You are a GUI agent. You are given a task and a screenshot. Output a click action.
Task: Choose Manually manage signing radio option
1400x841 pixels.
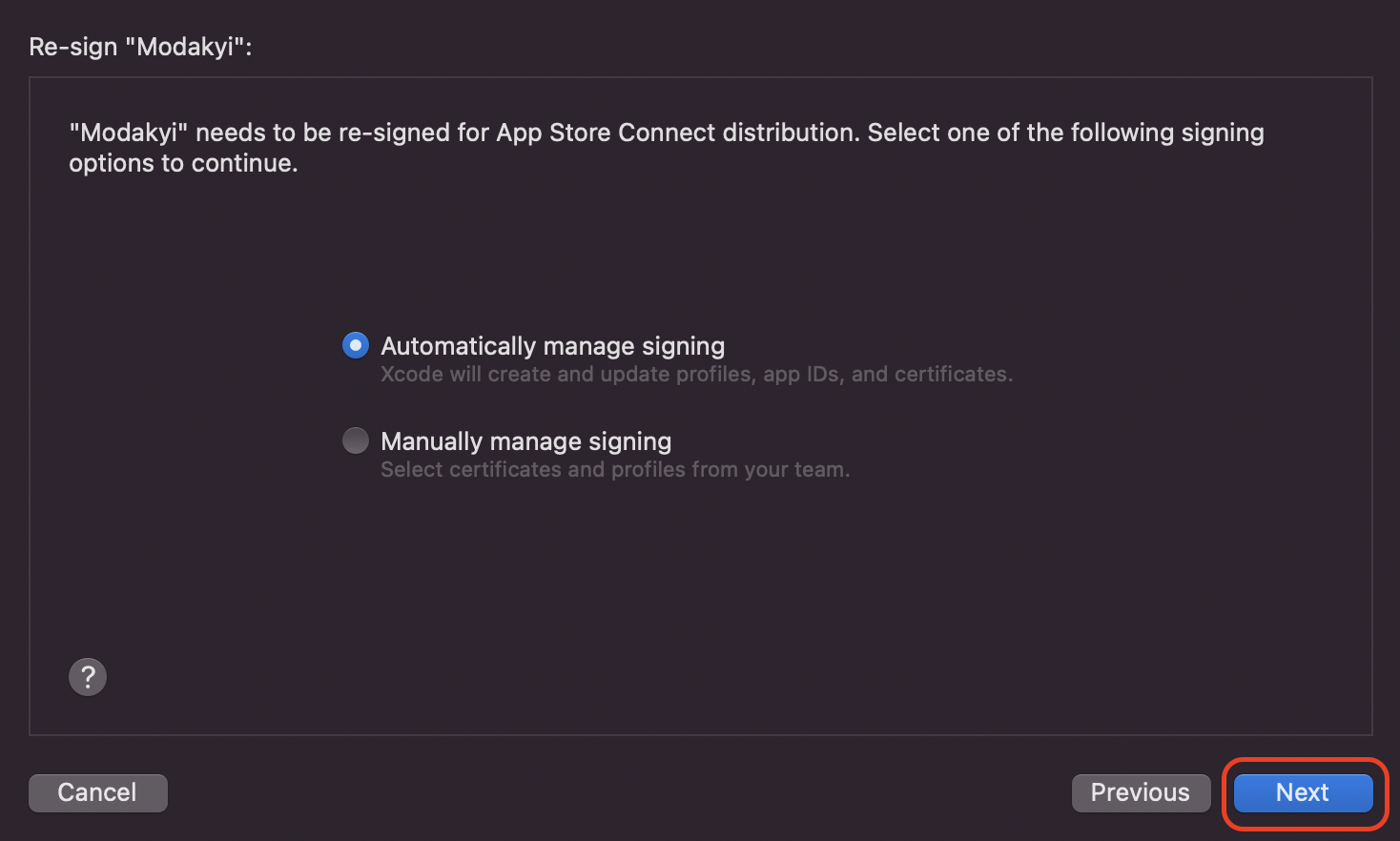[356, 441]
